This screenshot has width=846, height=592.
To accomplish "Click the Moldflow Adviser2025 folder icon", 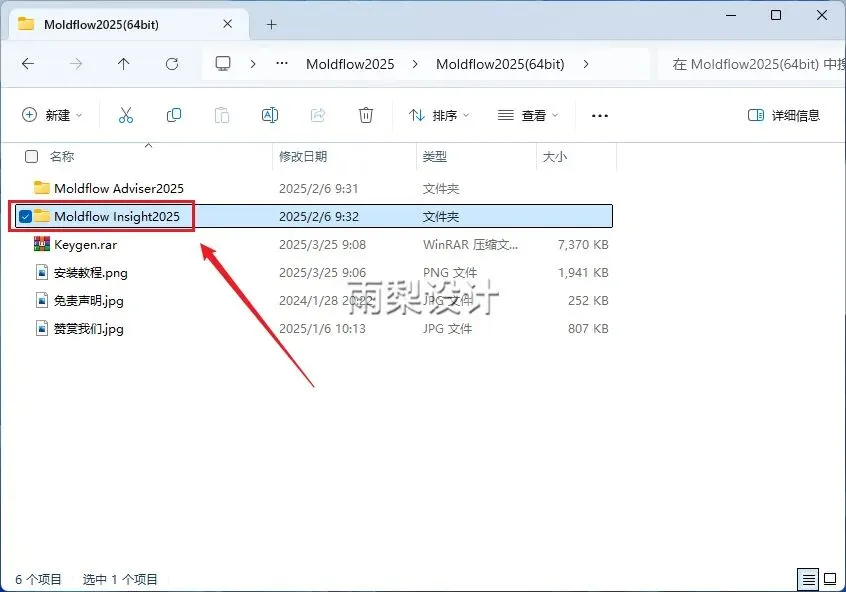I will [x=42, y=188].
